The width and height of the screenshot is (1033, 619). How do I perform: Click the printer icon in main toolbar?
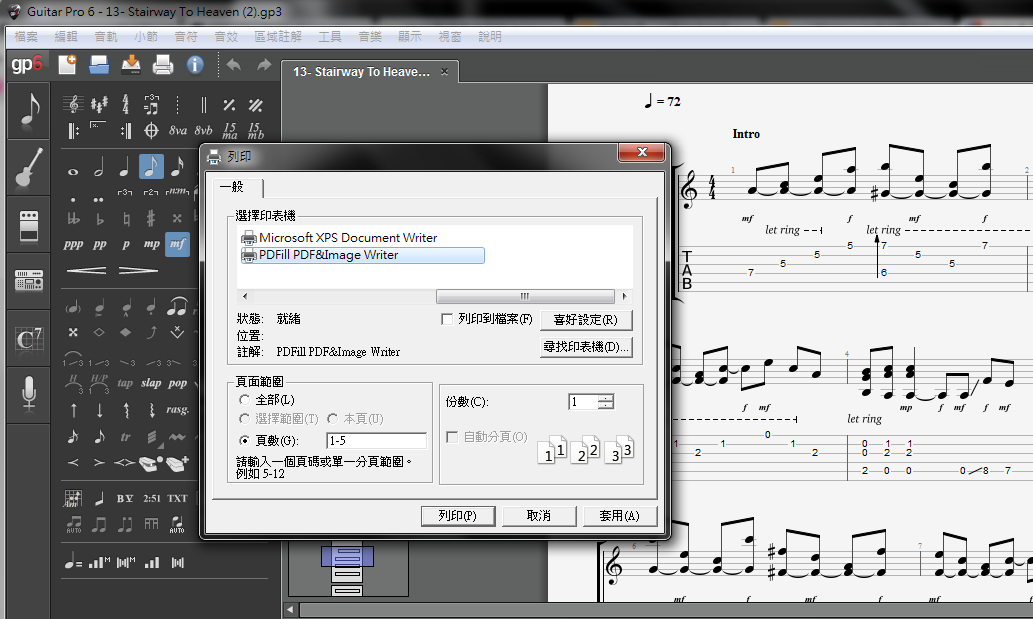point(163,65)
